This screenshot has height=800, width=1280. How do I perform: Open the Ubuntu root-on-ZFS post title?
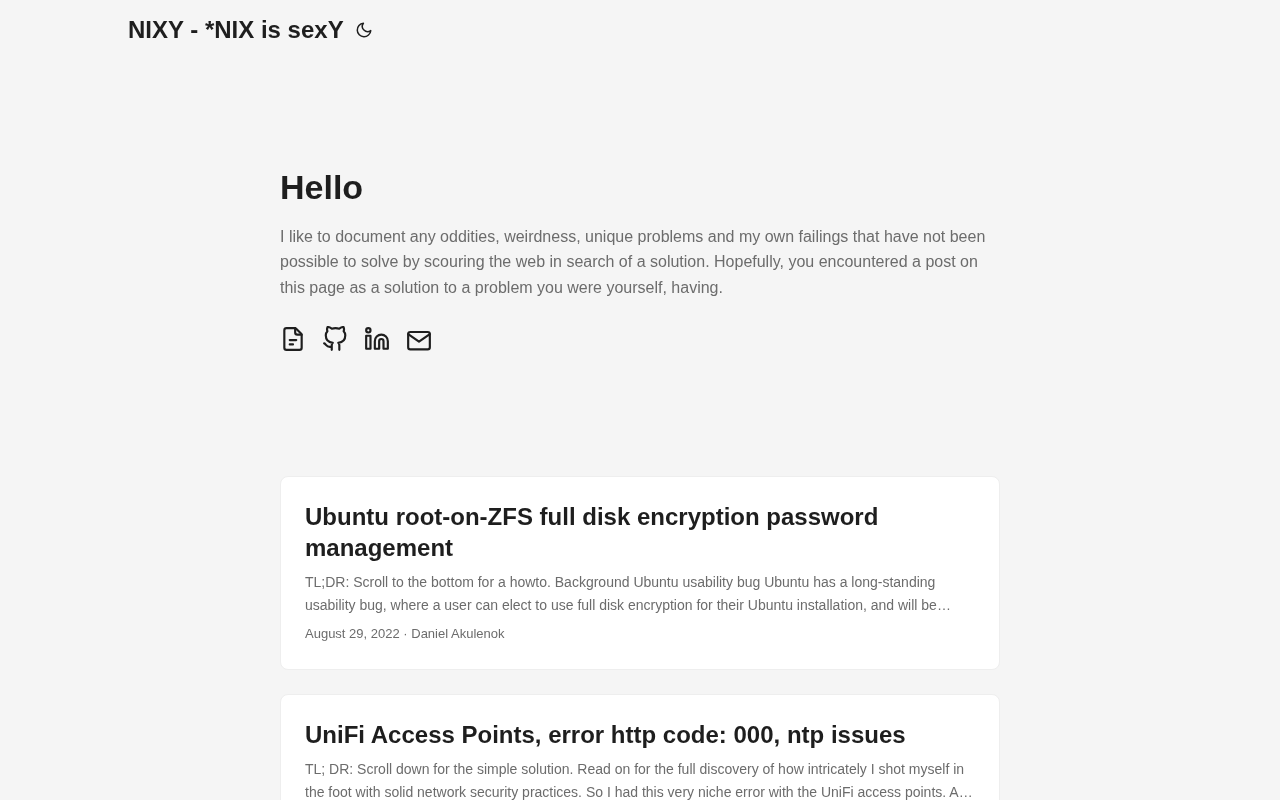[x=591, y=517]
